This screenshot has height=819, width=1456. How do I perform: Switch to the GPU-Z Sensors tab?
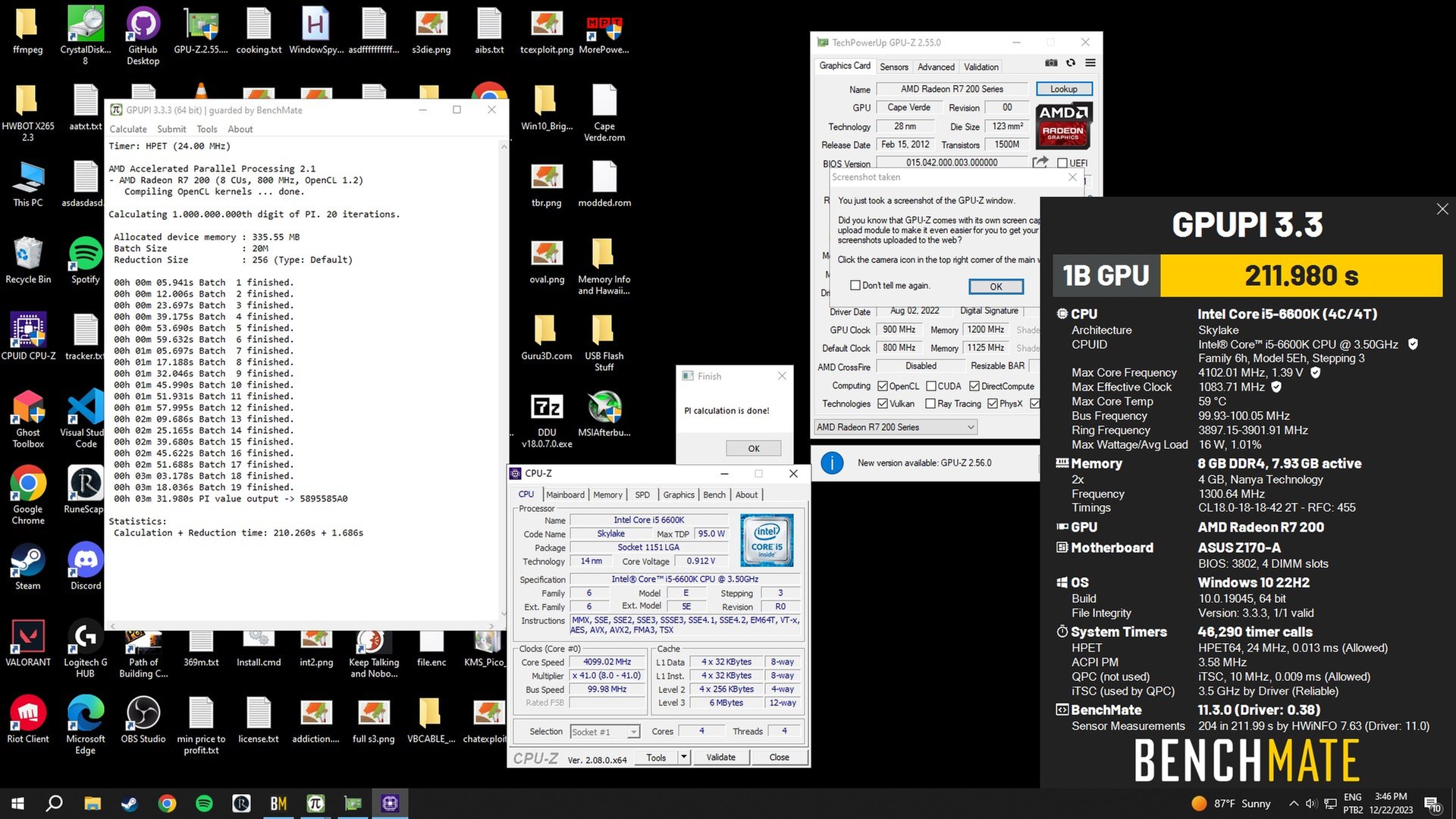pos(893,67)
